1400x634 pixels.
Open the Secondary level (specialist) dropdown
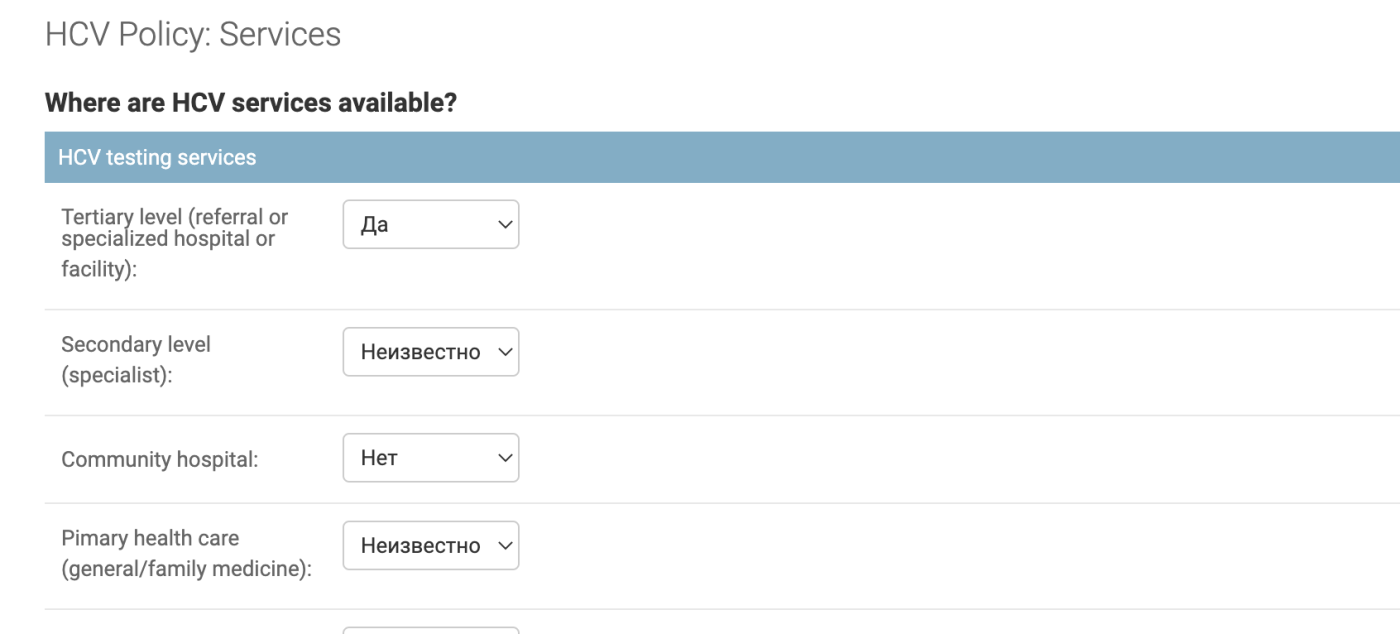(431, 352)
